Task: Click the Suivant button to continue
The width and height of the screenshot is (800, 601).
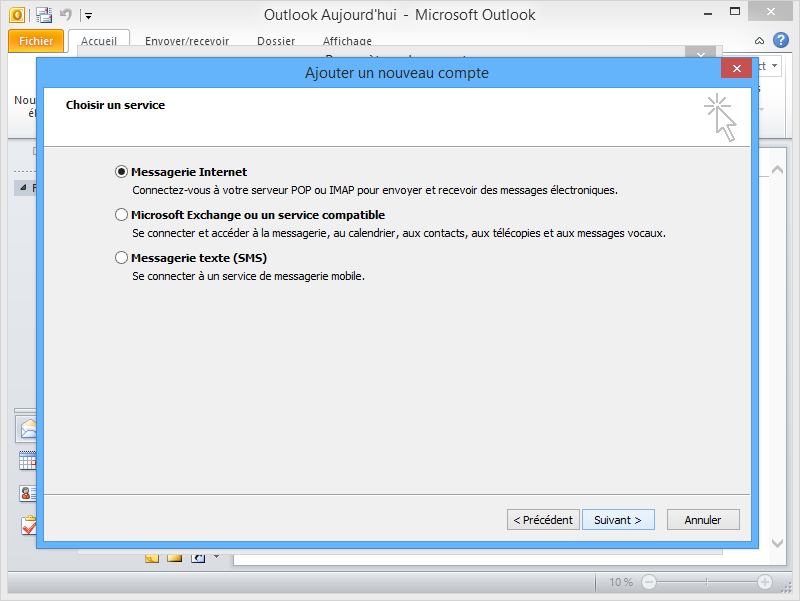Action: tap(618, 519)
